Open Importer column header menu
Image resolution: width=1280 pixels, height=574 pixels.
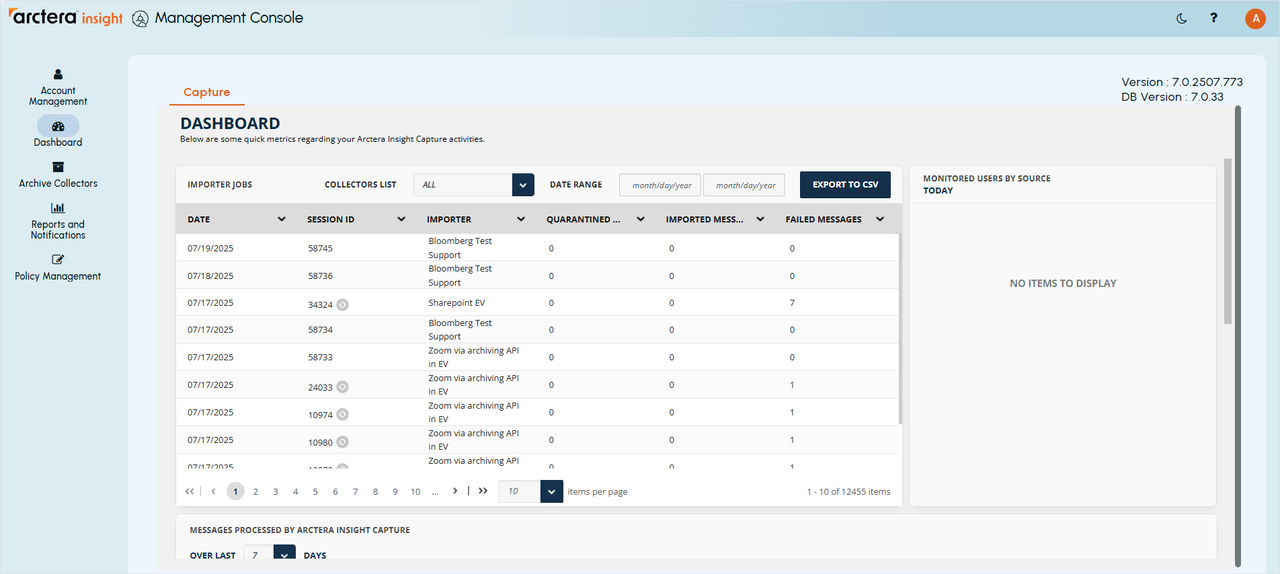(x=521, y=219)
